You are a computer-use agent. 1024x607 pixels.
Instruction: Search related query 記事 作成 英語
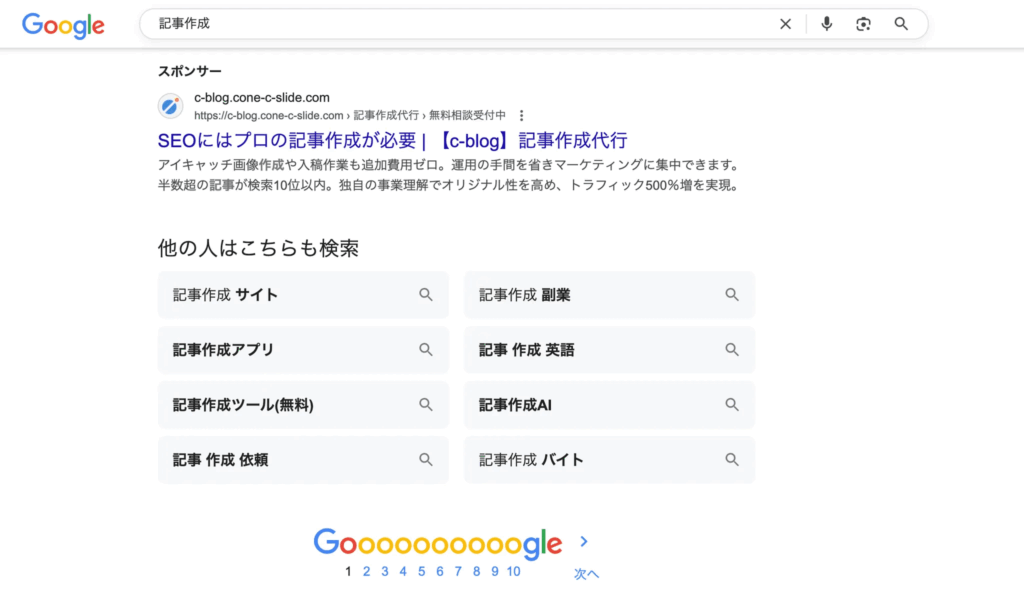pyautogui.click(x=609, y=350)
